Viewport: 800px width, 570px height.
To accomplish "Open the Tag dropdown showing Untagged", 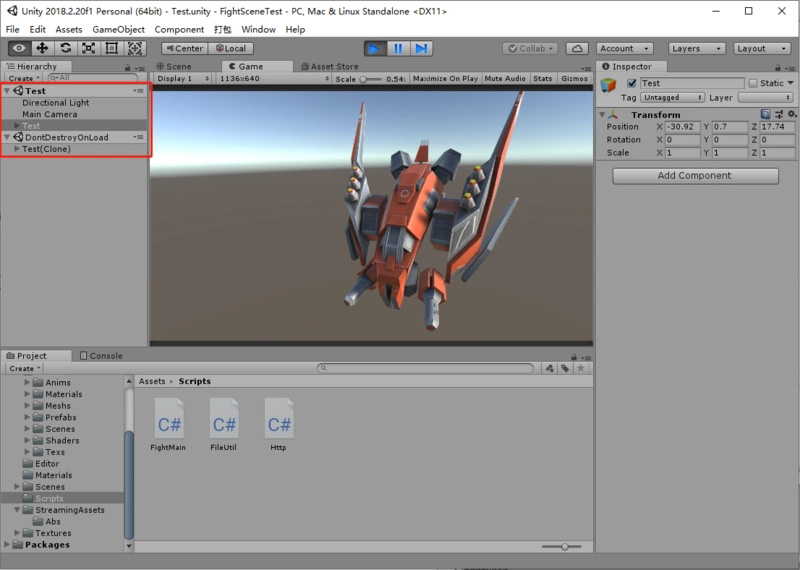I will click(x=672, y=98).
